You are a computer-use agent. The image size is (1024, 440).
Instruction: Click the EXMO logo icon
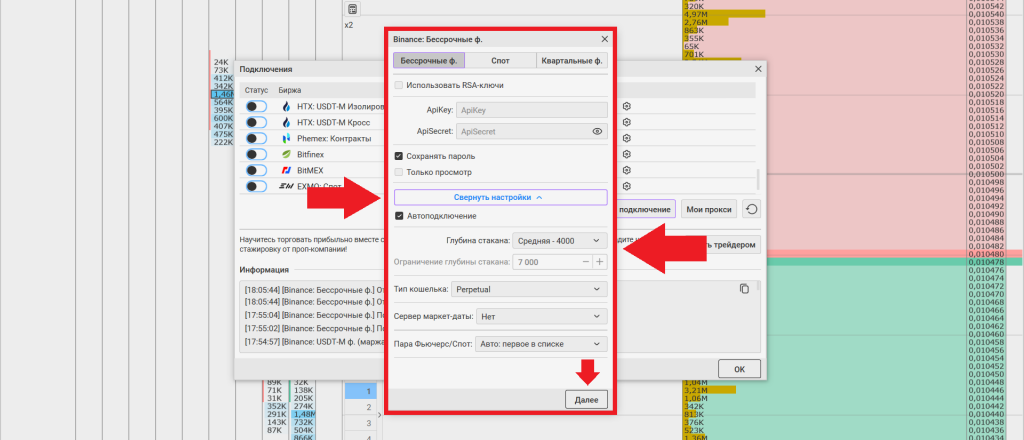pyautogui.click(x=286, y=187)
